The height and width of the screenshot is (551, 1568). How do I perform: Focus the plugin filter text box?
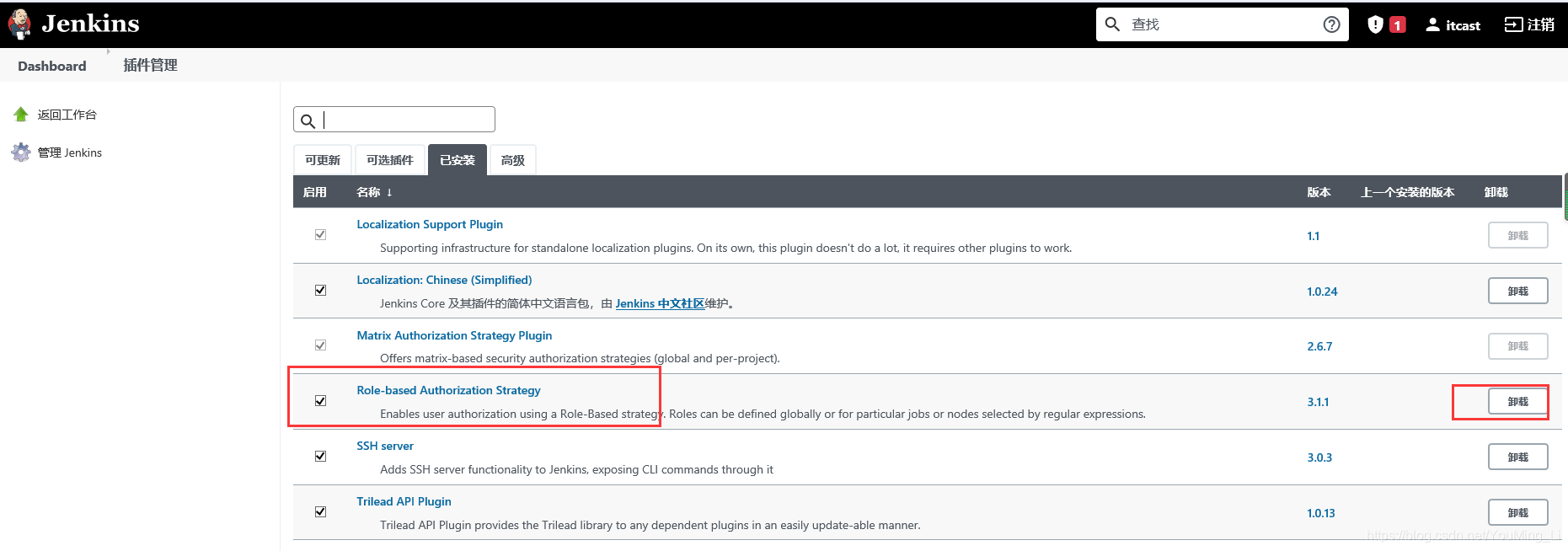394,120
